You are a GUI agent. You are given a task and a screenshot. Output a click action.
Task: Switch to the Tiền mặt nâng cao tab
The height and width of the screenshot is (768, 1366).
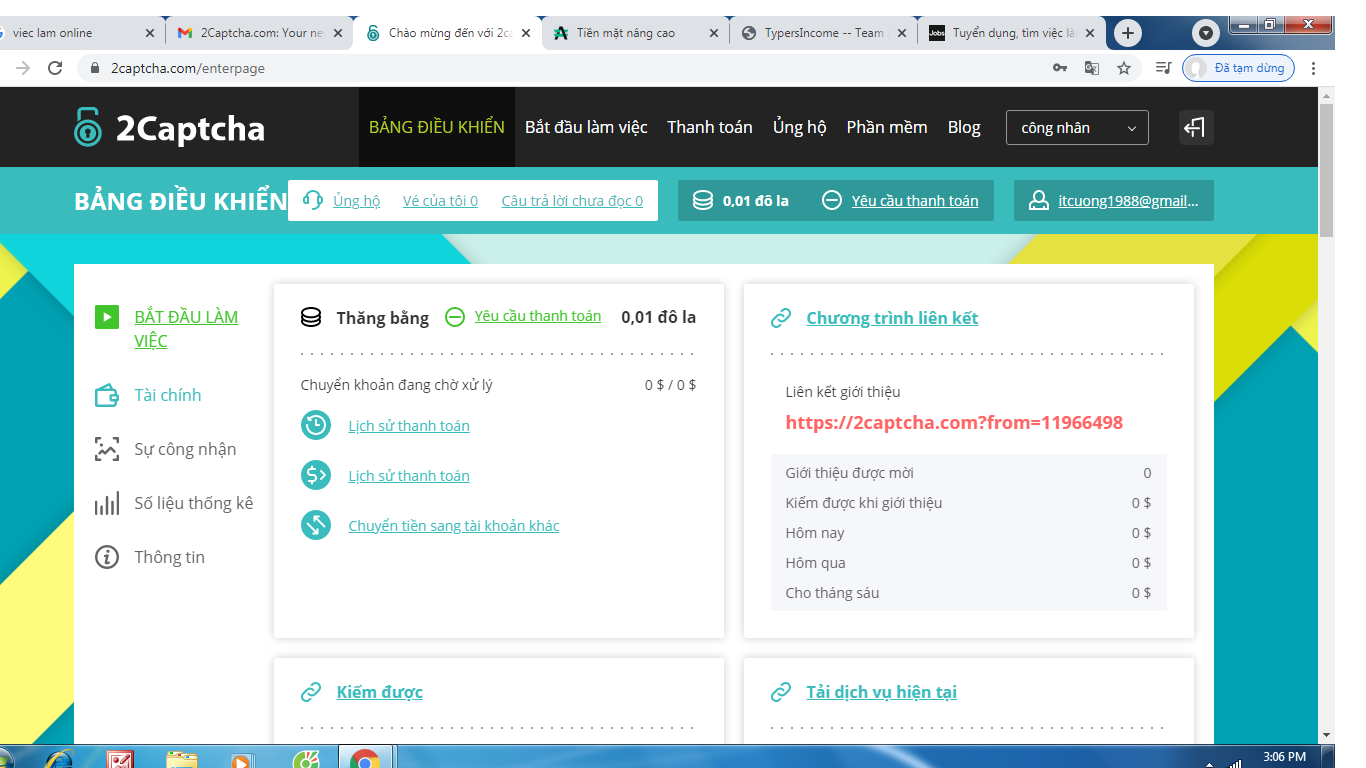(634, 33)
